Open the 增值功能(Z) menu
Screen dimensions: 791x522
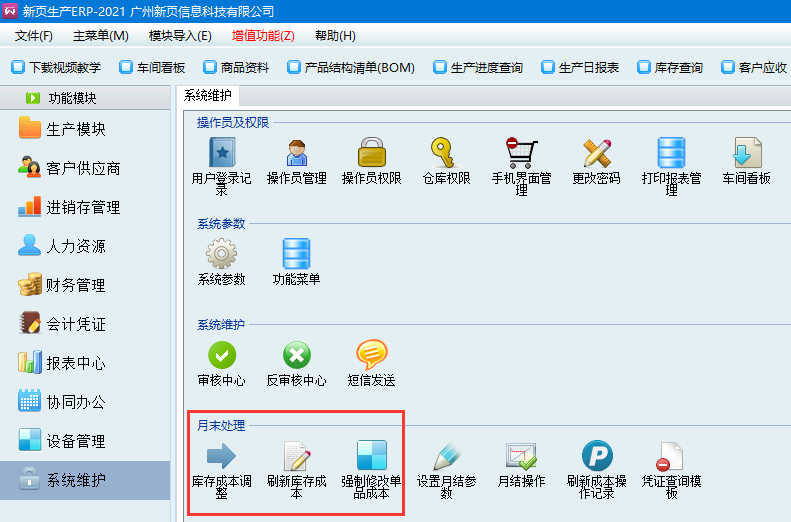point(263,36)
